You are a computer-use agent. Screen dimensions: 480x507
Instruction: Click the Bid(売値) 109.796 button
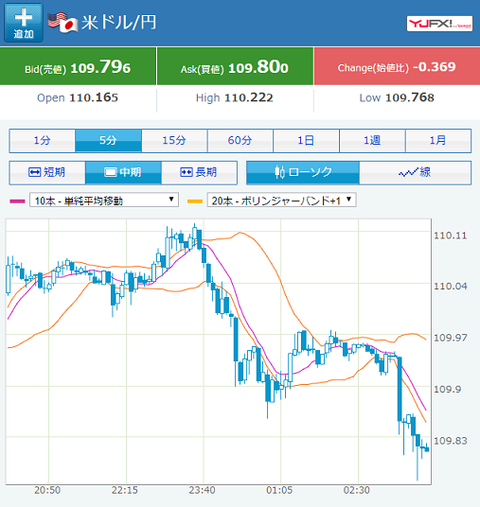pyautogui.click(x=78, y=66)
